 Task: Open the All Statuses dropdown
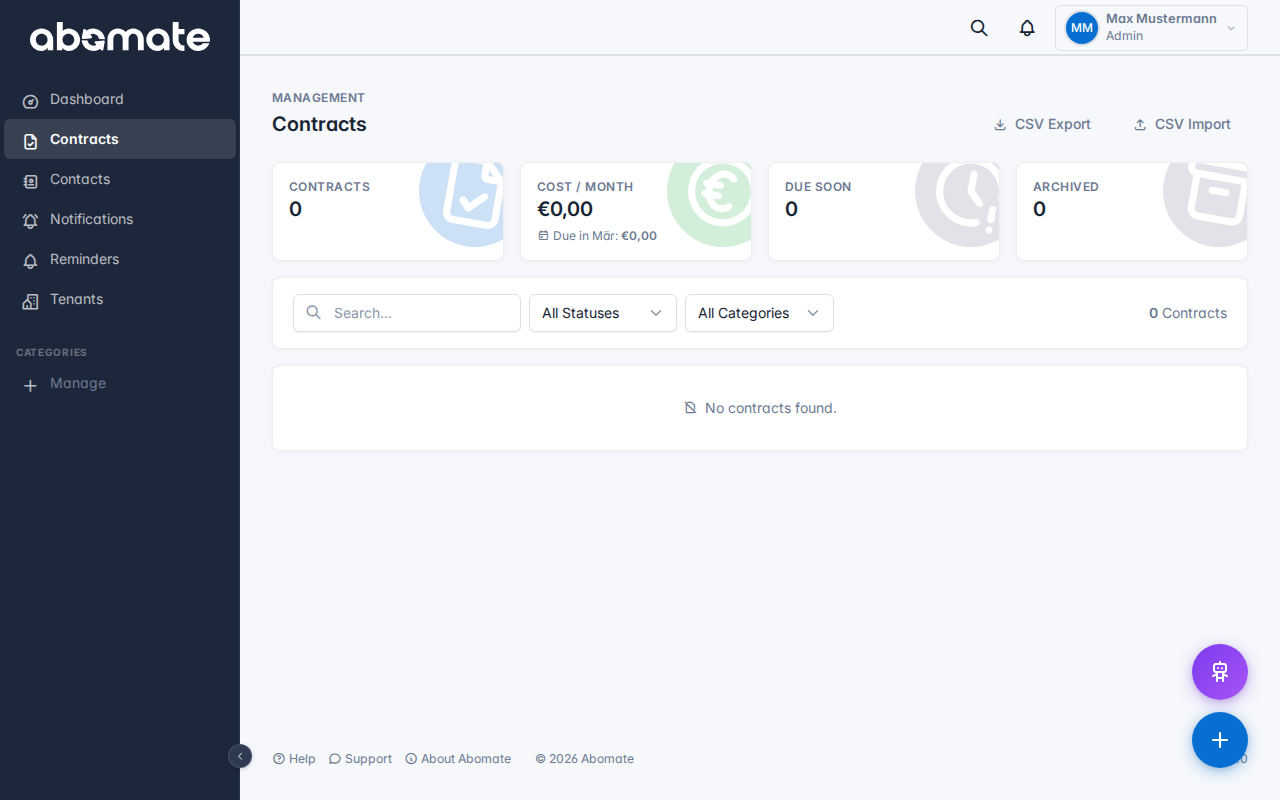pyautogui.click(x=602, y=313)
